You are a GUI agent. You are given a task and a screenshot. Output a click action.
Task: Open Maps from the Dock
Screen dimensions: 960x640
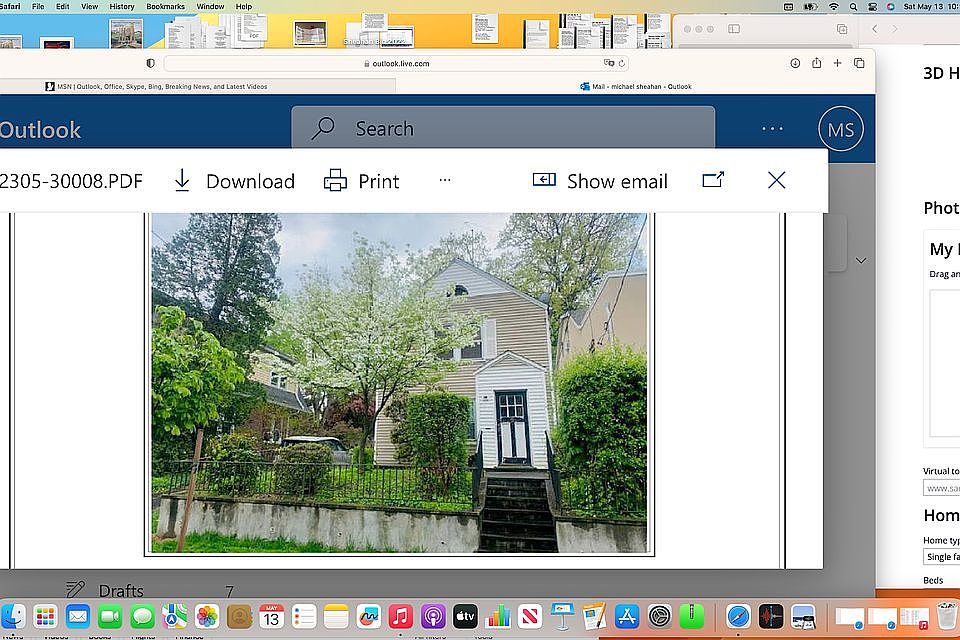[x=175, y=616]
